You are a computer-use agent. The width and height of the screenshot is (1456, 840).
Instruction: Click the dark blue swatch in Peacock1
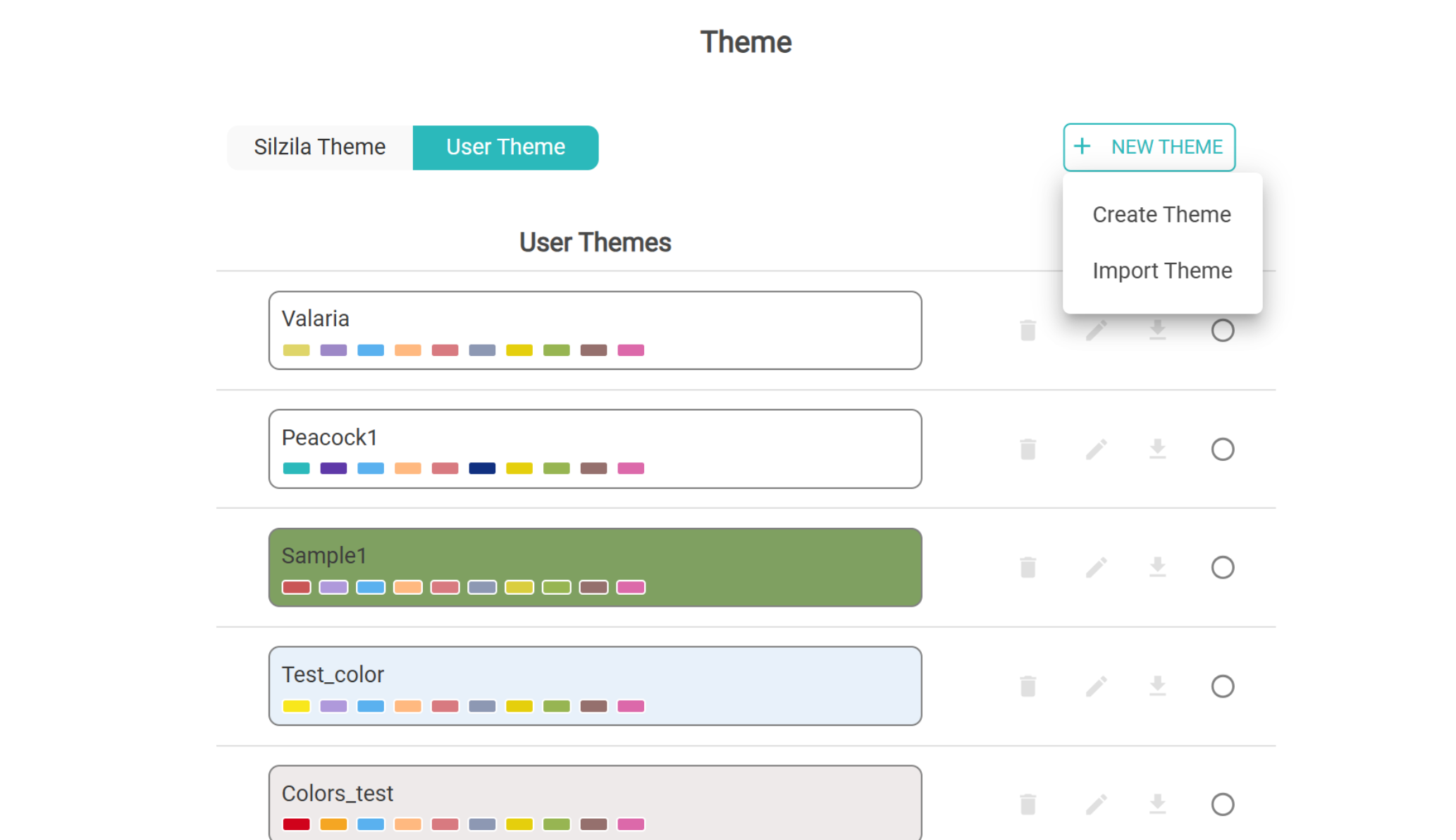tap(482, 468)
